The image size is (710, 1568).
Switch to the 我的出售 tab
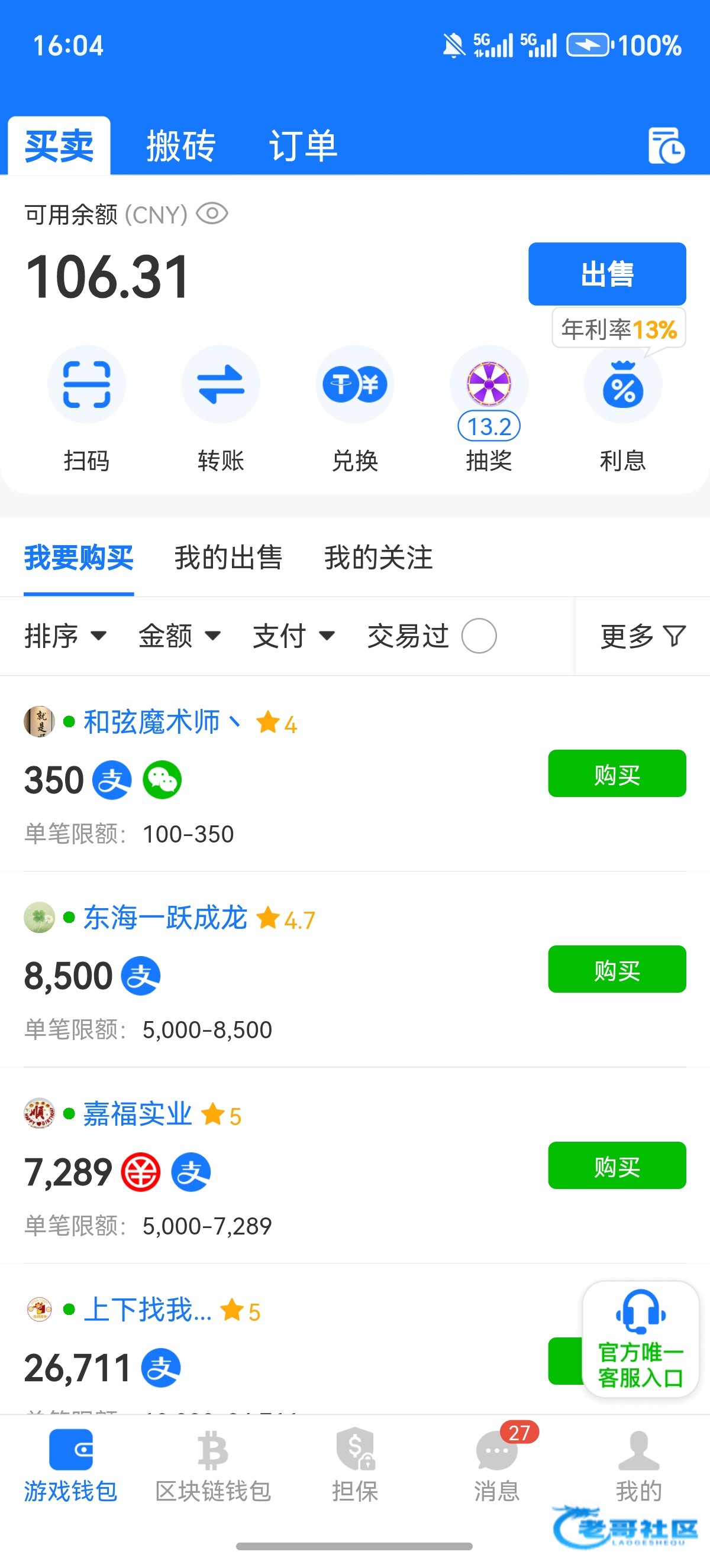pos(228,558)
